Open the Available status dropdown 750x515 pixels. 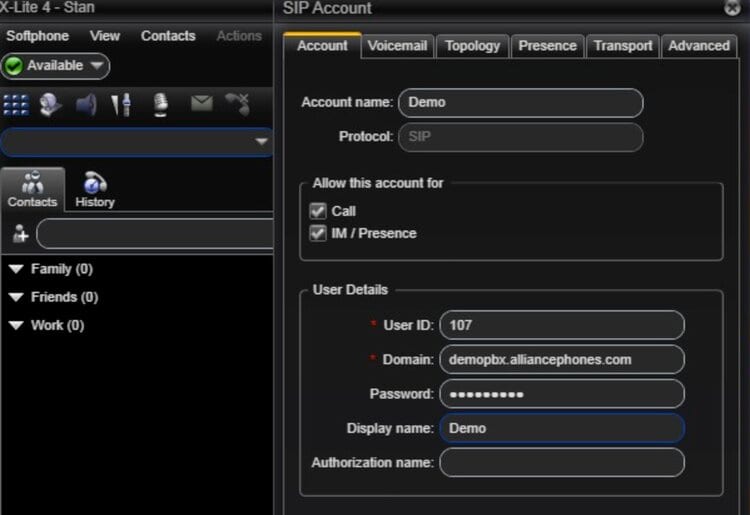[x=55, y=66]
